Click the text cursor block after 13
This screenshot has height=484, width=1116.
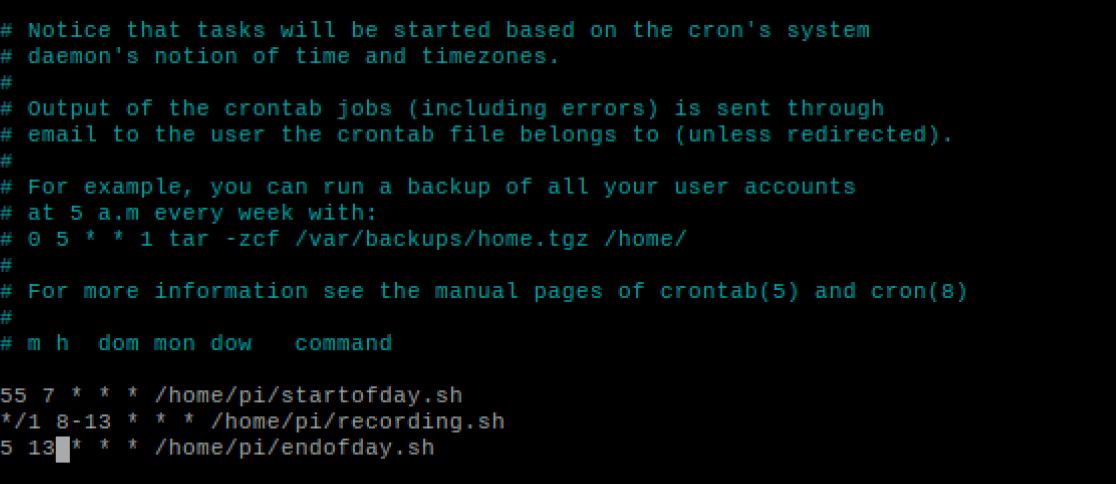(63, 449)
